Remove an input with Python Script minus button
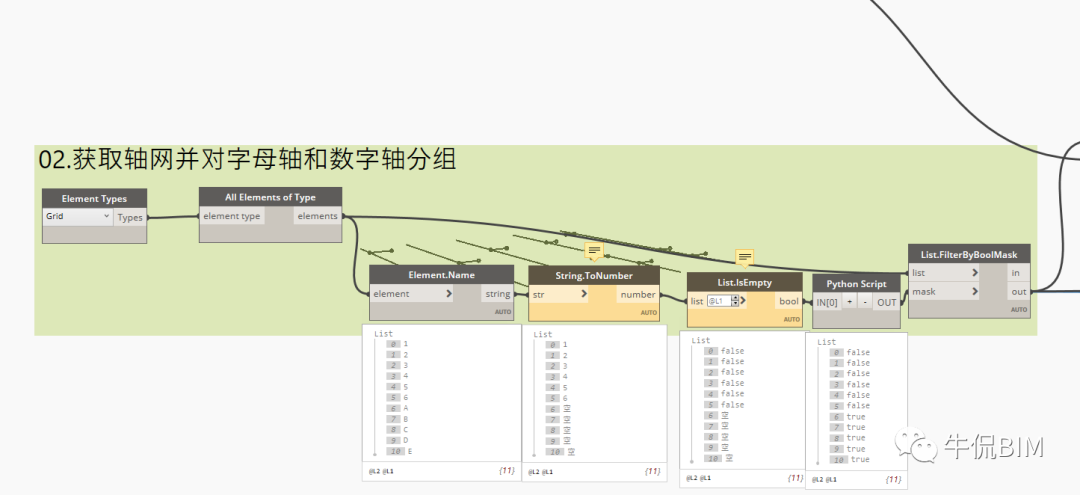 tap(864, 302)
